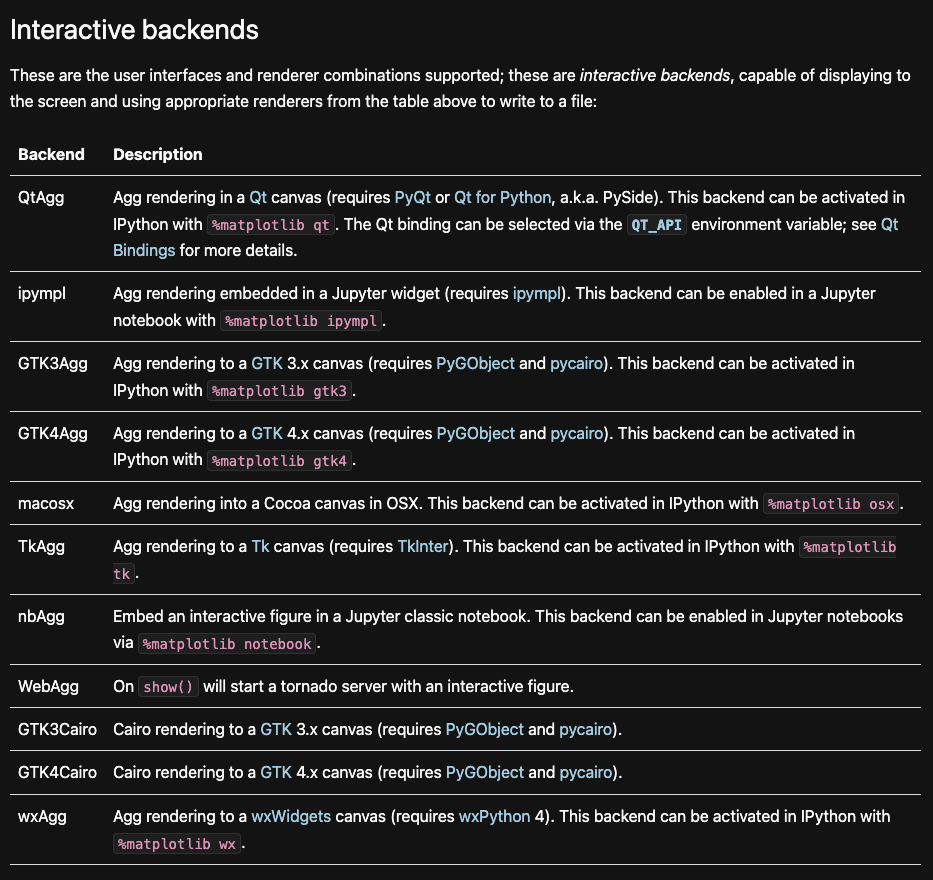Image resolution: width=933 pixels, height=880 pixels.
Task: Click the QtAgg backend cell
Action: tap(41, 198)
